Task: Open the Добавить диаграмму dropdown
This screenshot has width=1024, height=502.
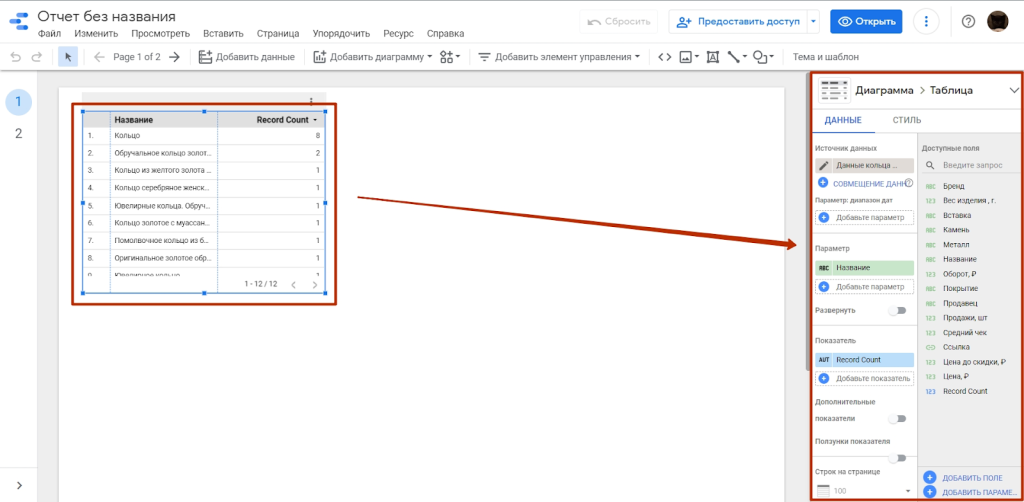Action: tap(373, 57)
